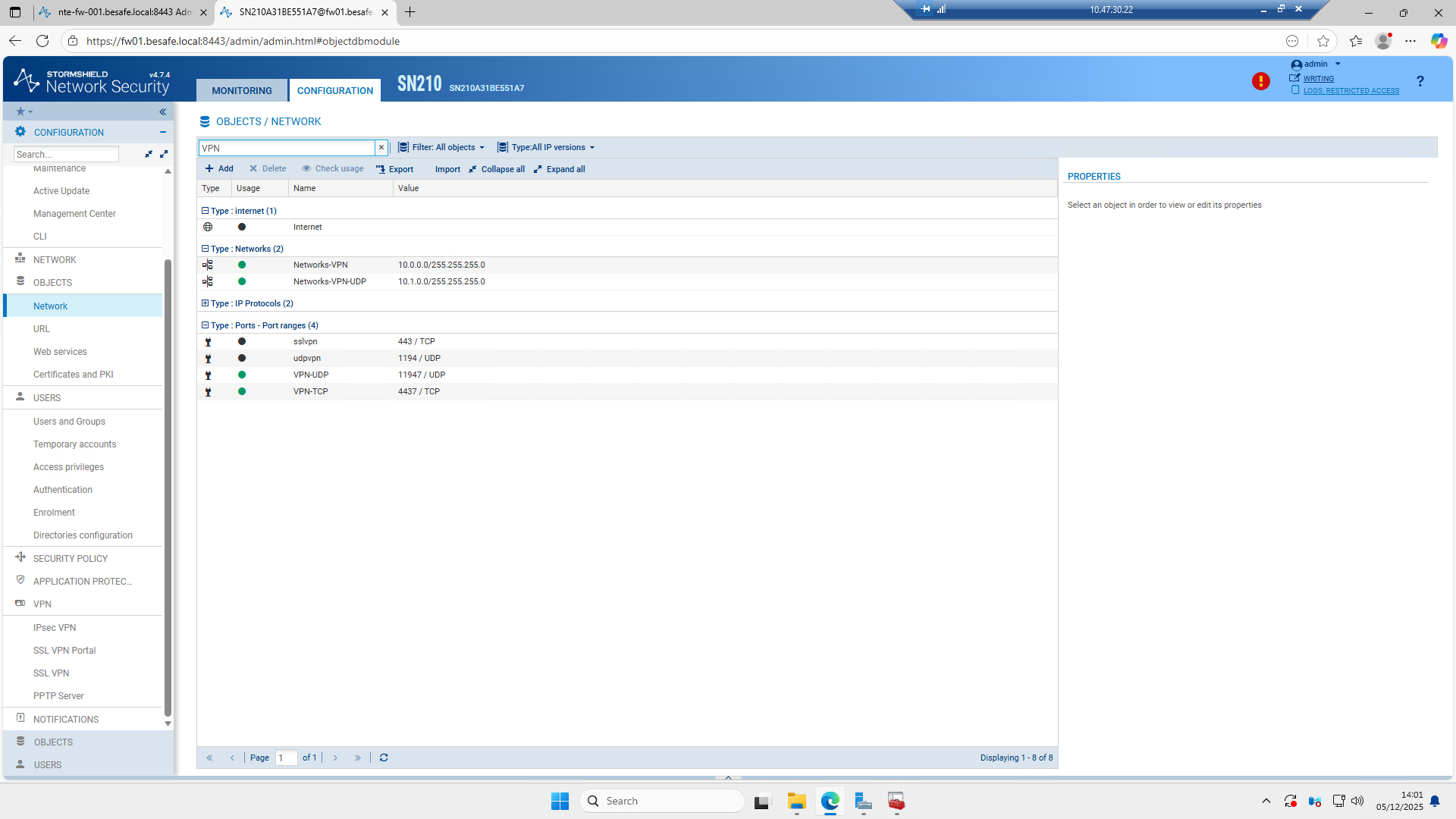Image resolution: width=1456 pixels, height=819 pixels.
Task: Open the Type: All IP versions dropdown
Action: 546,148
